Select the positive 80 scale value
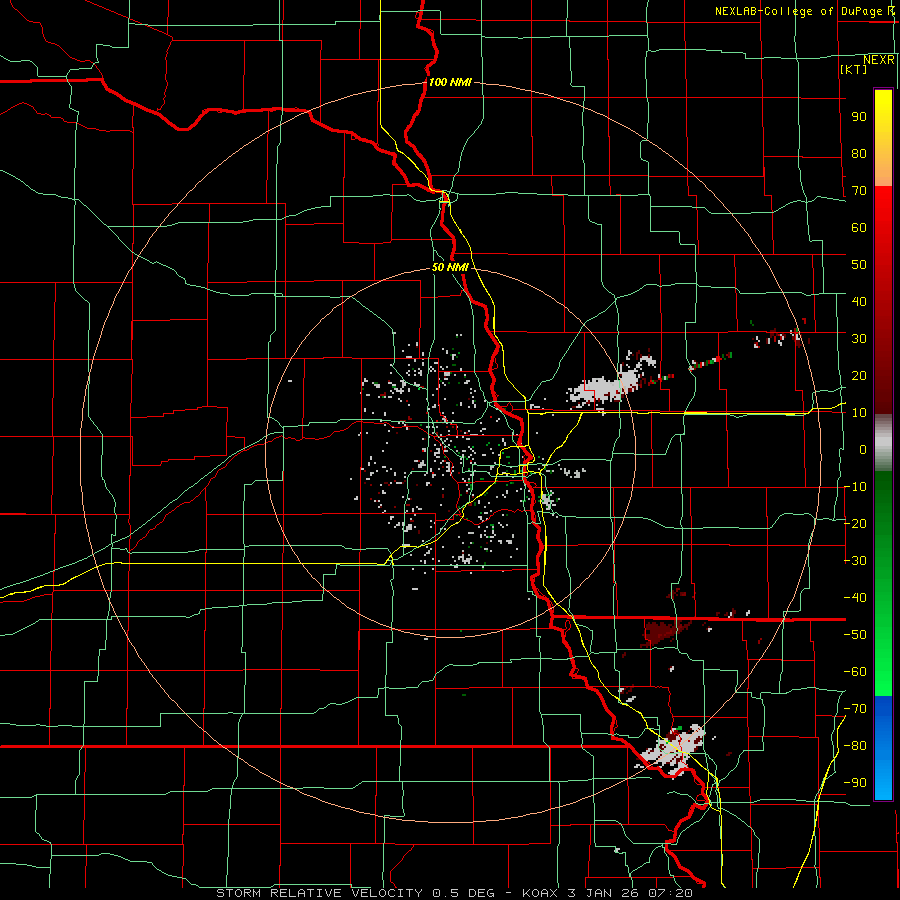The width and height of the screenshot is (900, 900). tap(859, 154)
